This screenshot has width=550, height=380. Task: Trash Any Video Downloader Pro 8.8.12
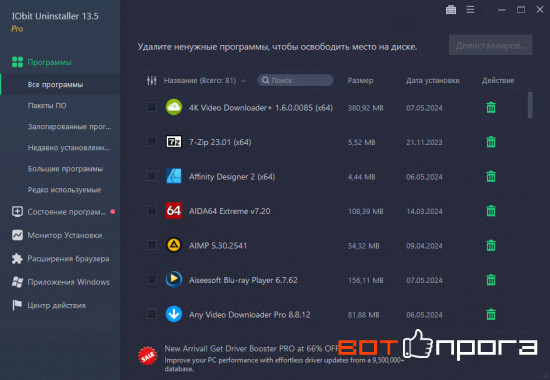click(491, 314)
